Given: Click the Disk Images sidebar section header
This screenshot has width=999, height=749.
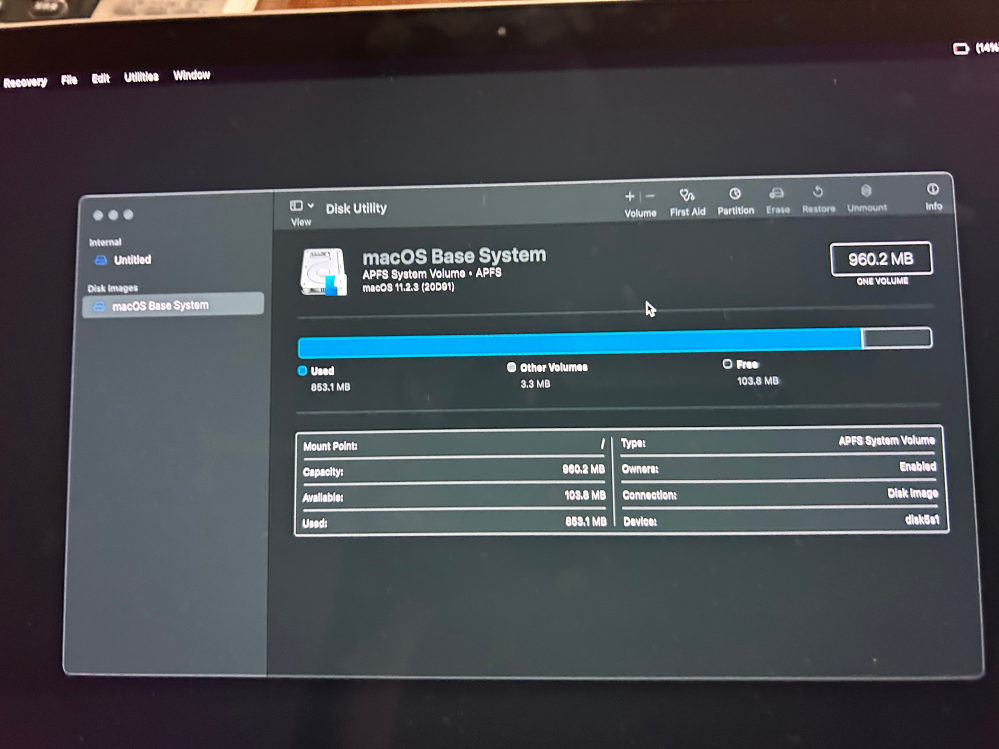Looking at the screenshot, I should pyautogui.click(x=113, y=289).
